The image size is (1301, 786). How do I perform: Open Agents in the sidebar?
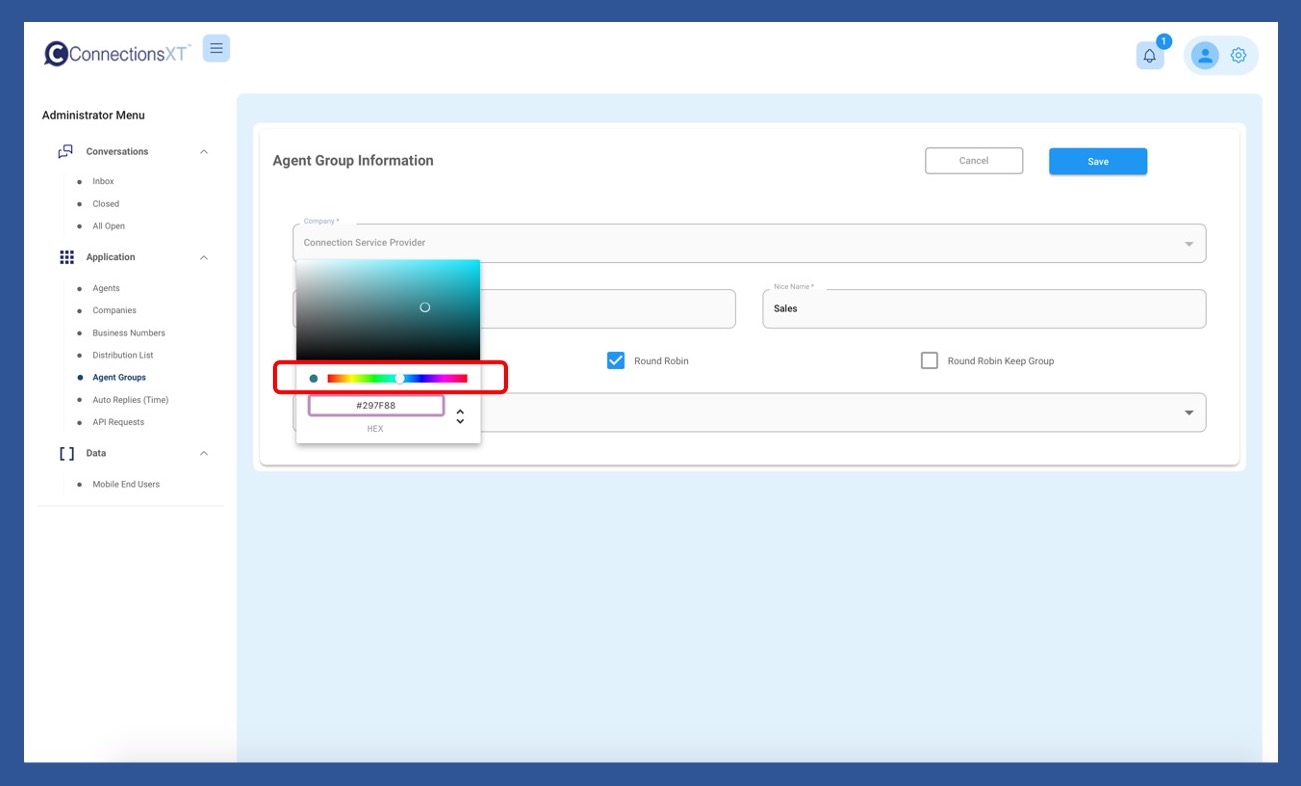pos(106,289)
